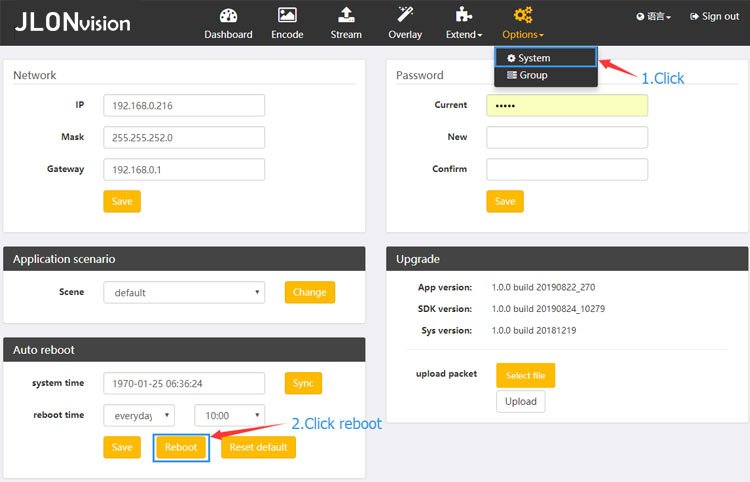Sync the system time
The width and height of the screenshot is (750, 482).
click(x=303, y=383)
